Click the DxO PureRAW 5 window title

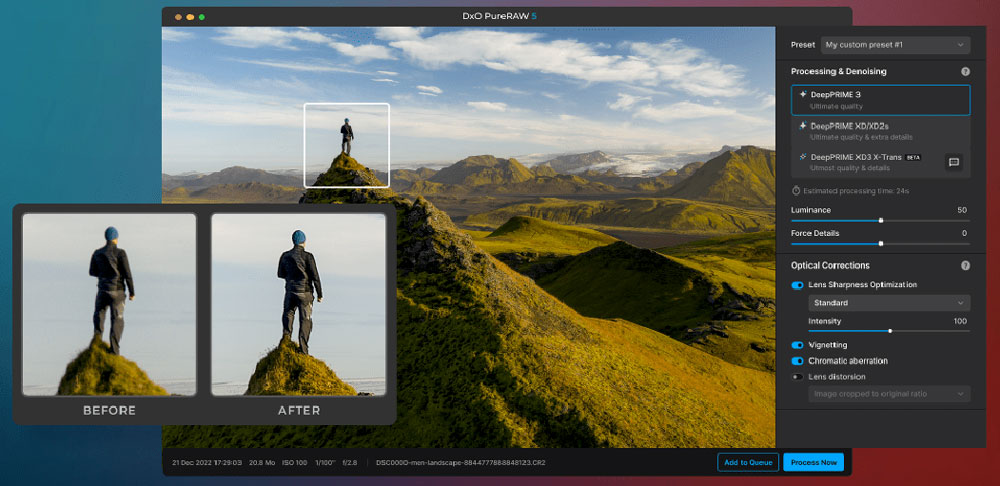tap(499, 16)
